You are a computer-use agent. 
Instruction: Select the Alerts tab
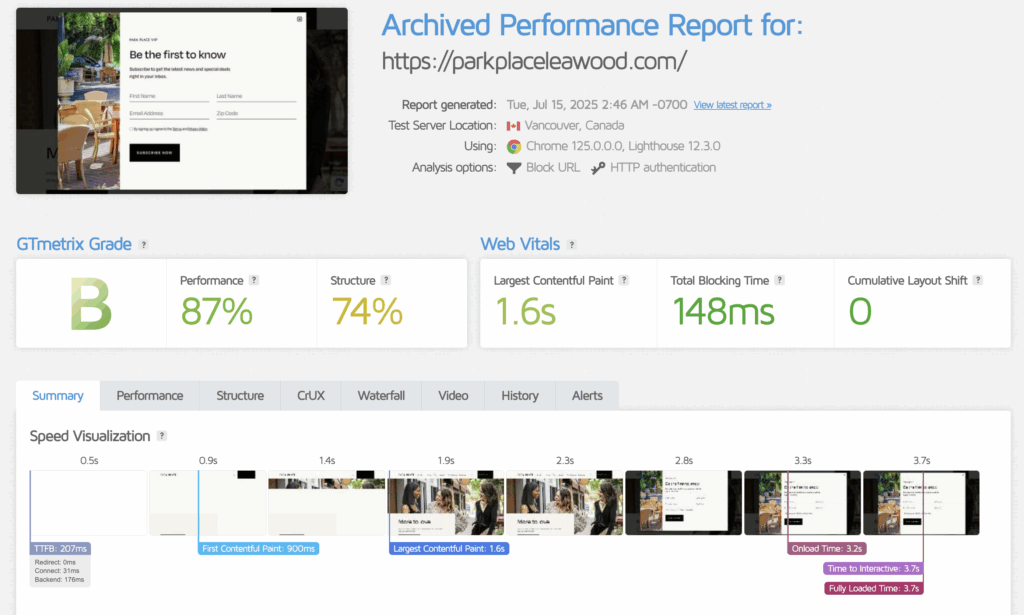[587, 396]
